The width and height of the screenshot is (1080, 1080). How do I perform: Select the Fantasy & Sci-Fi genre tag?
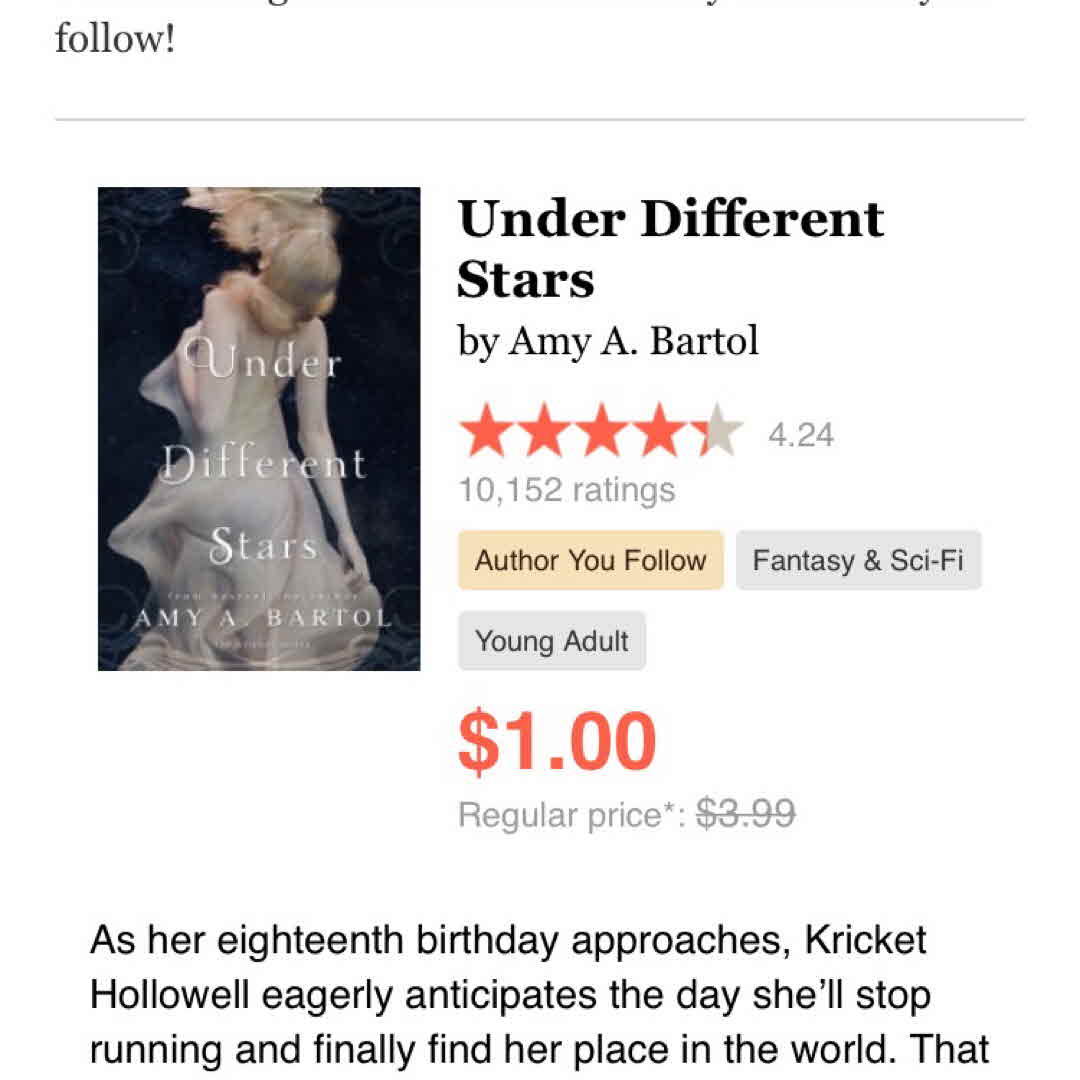click(858, 560)
